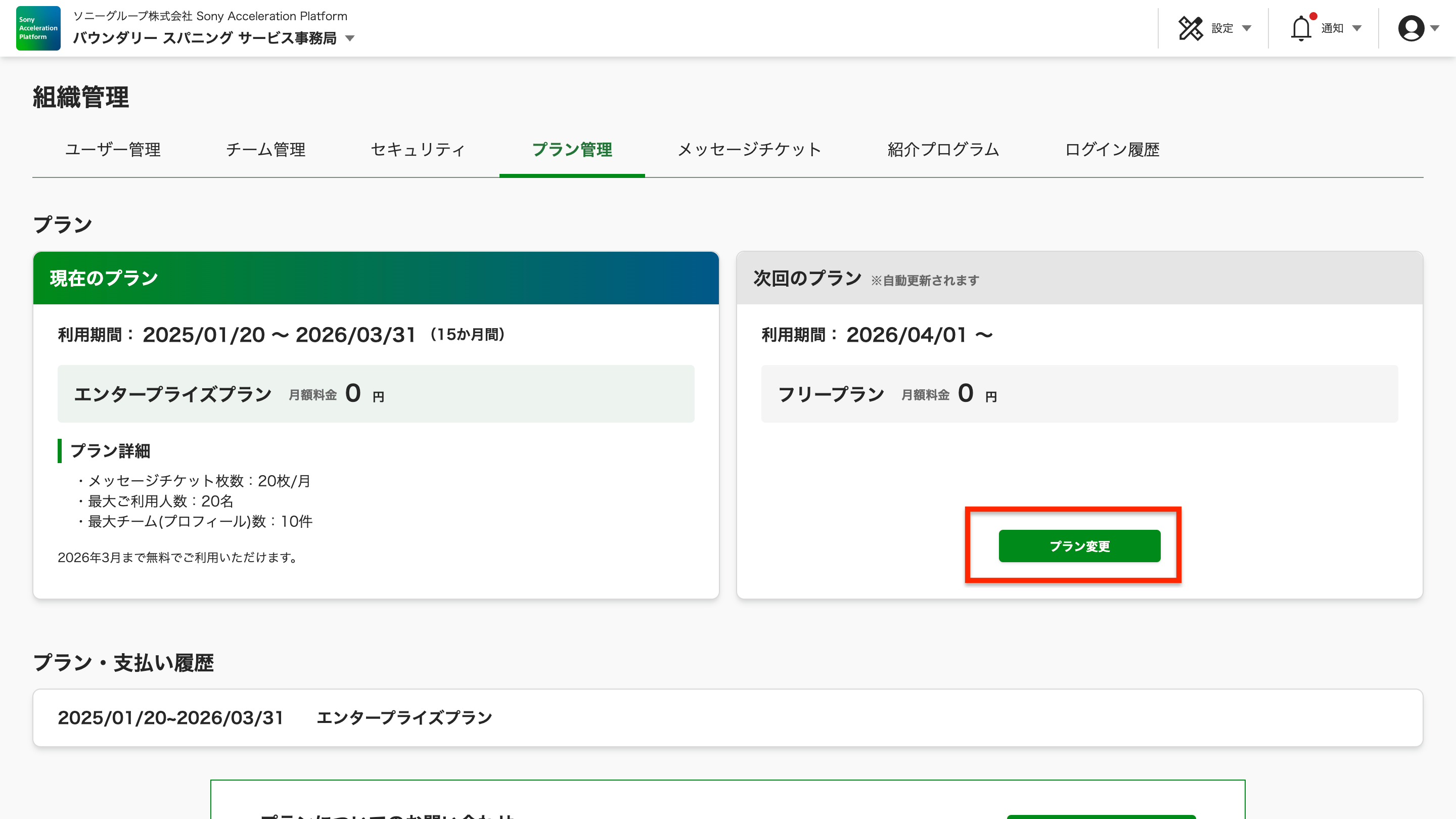This screenshot has height=819, width=1456.
Task: Open the 紹介プログラム tab
Action: (x=943, y=150)
